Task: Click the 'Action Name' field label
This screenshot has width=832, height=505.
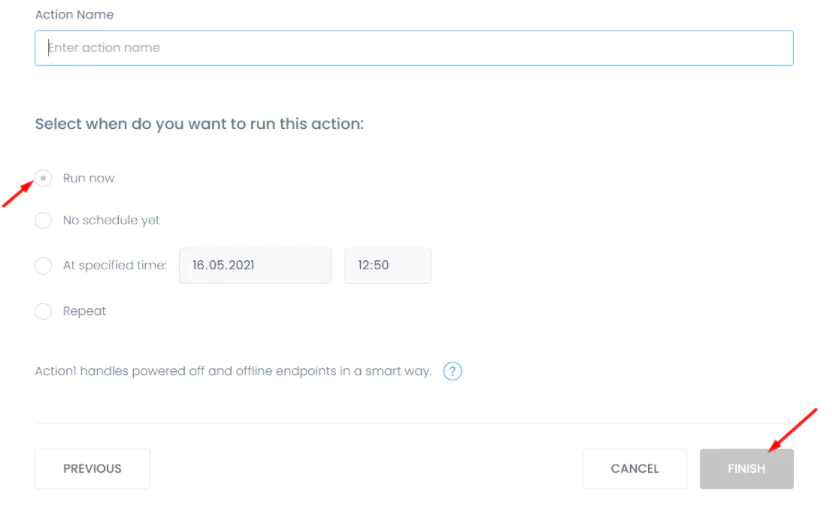Action: coord(74,15)
